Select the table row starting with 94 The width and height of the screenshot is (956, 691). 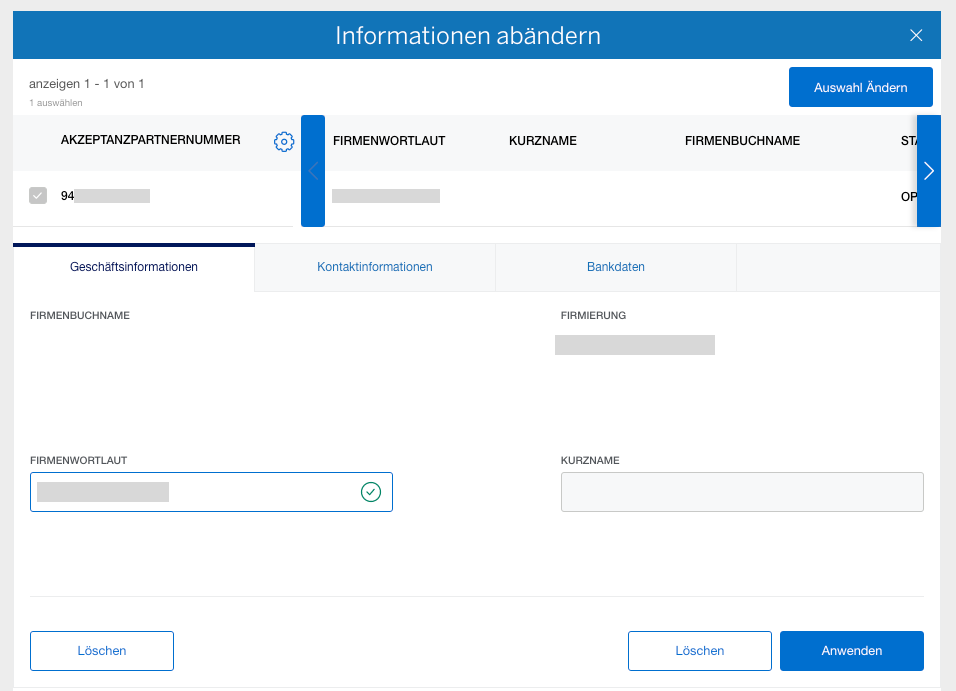[x=150, y=195]
